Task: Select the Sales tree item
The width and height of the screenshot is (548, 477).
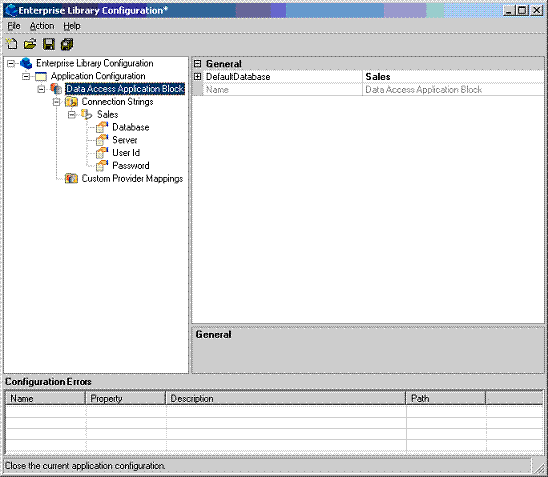Action: coord(108,115)
